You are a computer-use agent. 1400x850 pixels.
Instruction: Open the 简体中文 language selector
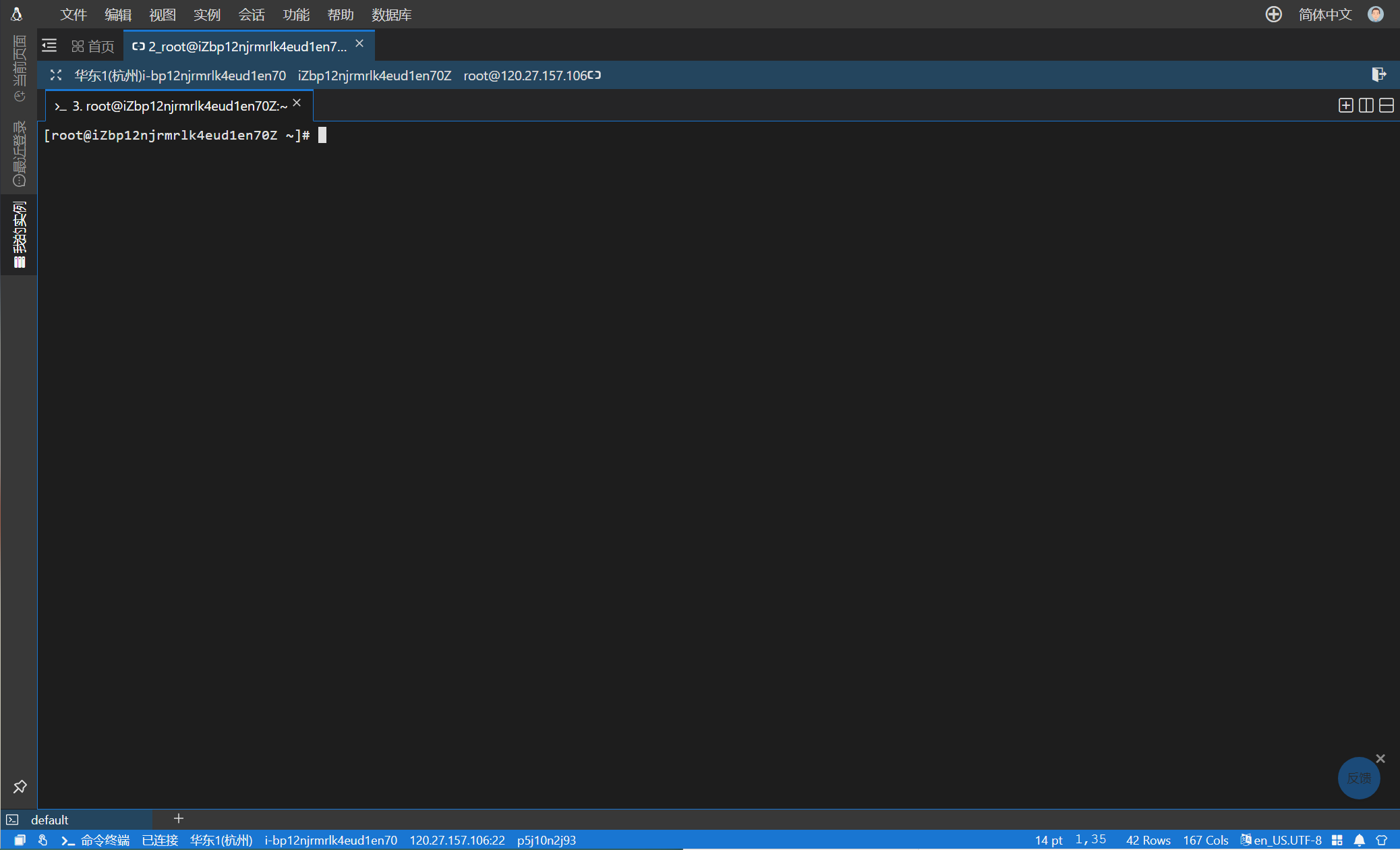[x=1325, y=14]
